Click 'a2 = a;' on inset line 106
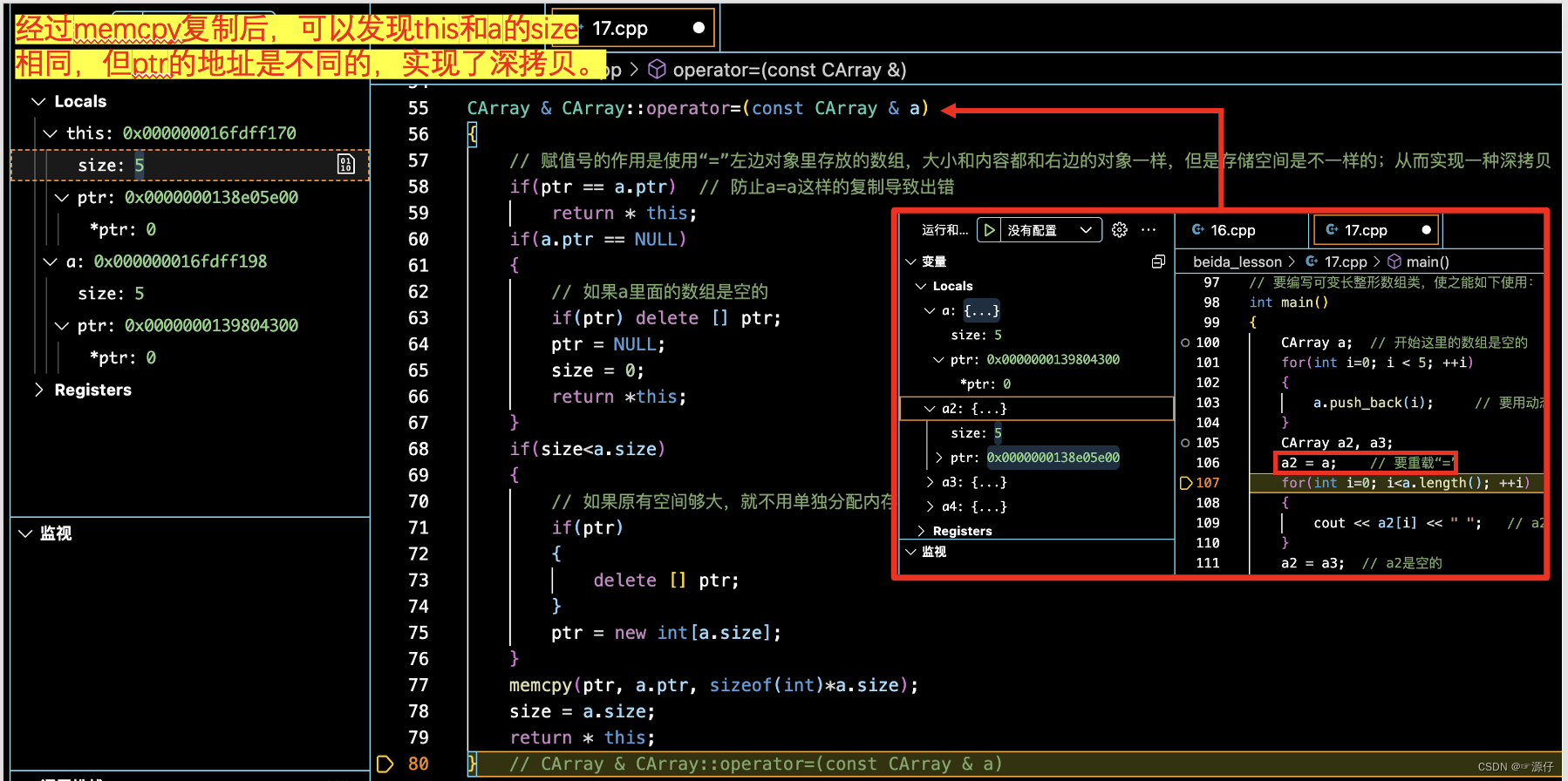Image resolution: width=1568 pixels, height=781 pixels. point(1308,463)
